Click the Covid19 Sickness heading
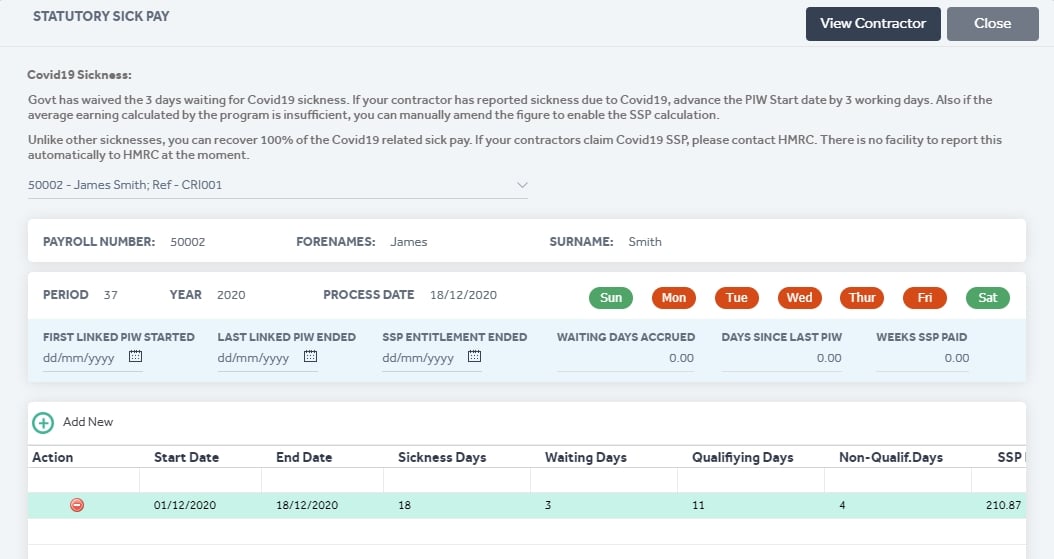Viewport: 1054px width, 559px height. 79,75
